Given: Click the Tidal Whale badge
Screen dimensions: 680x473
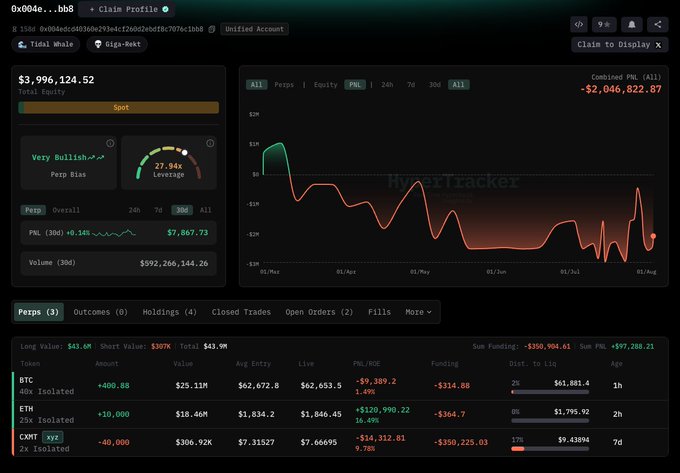Looking at the screenshot, I should point(46,44).
